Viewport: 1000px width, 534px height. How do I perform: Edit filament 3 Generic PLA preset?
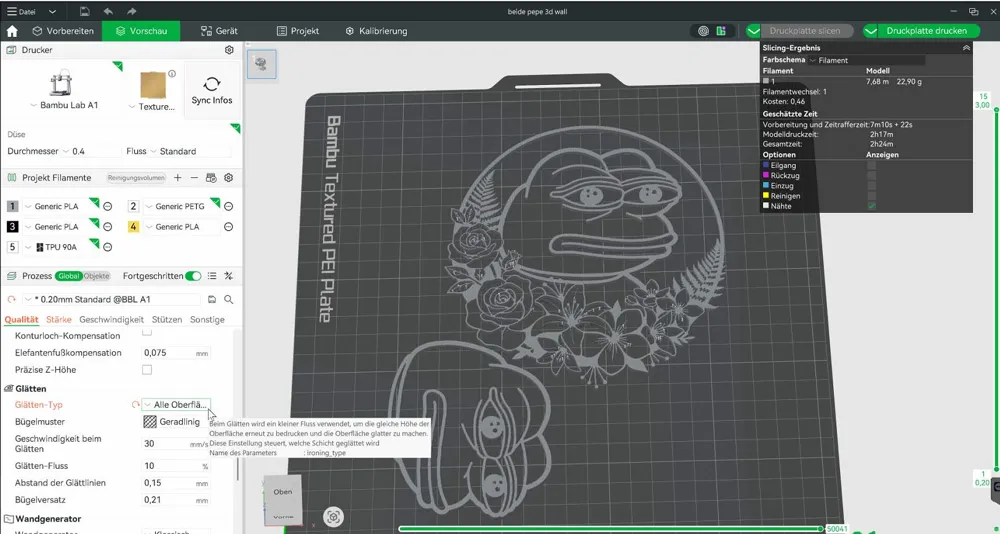tap(107, 227)
